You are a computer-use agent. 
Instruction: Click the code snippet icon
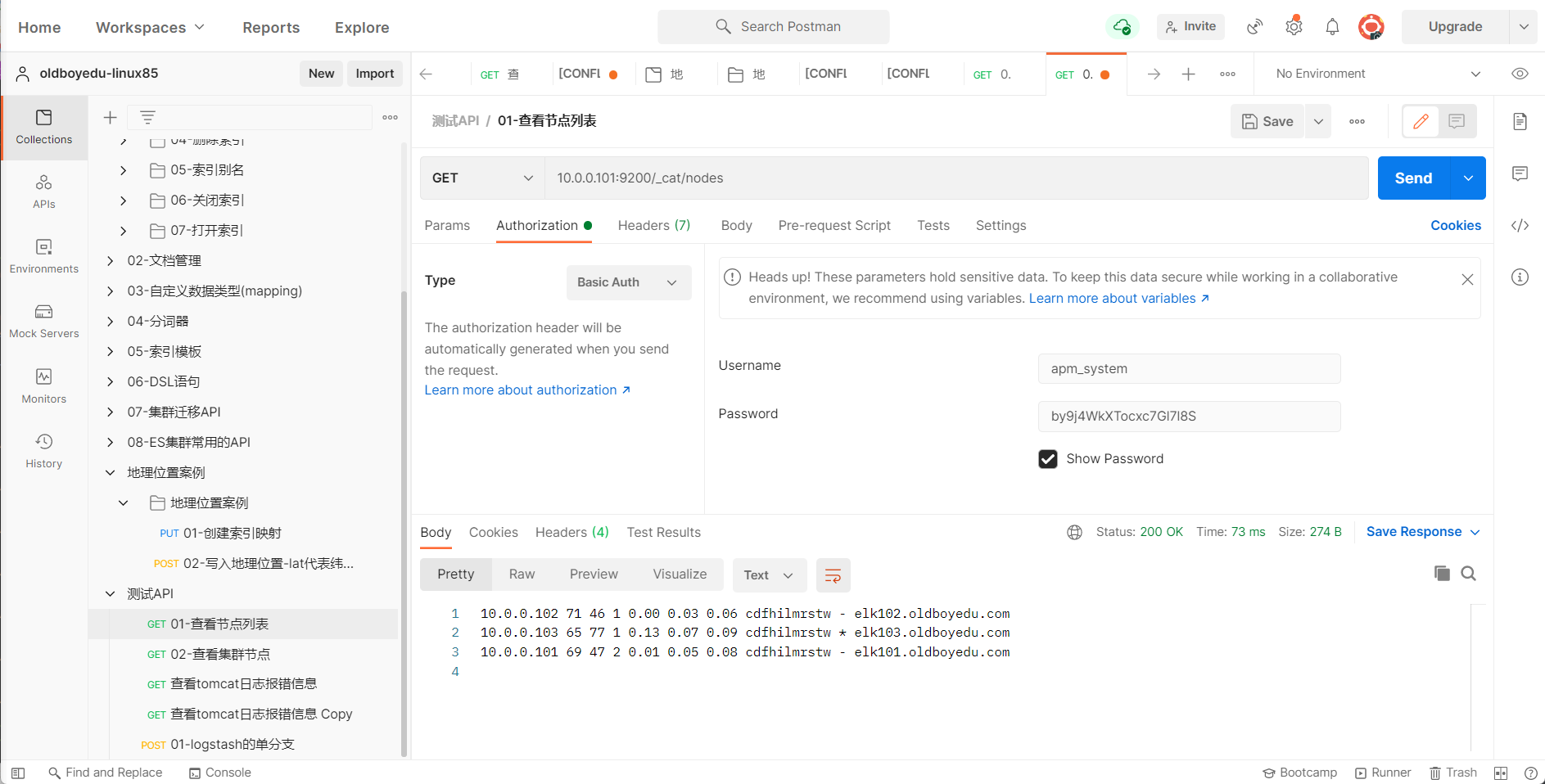(1520, 226)
